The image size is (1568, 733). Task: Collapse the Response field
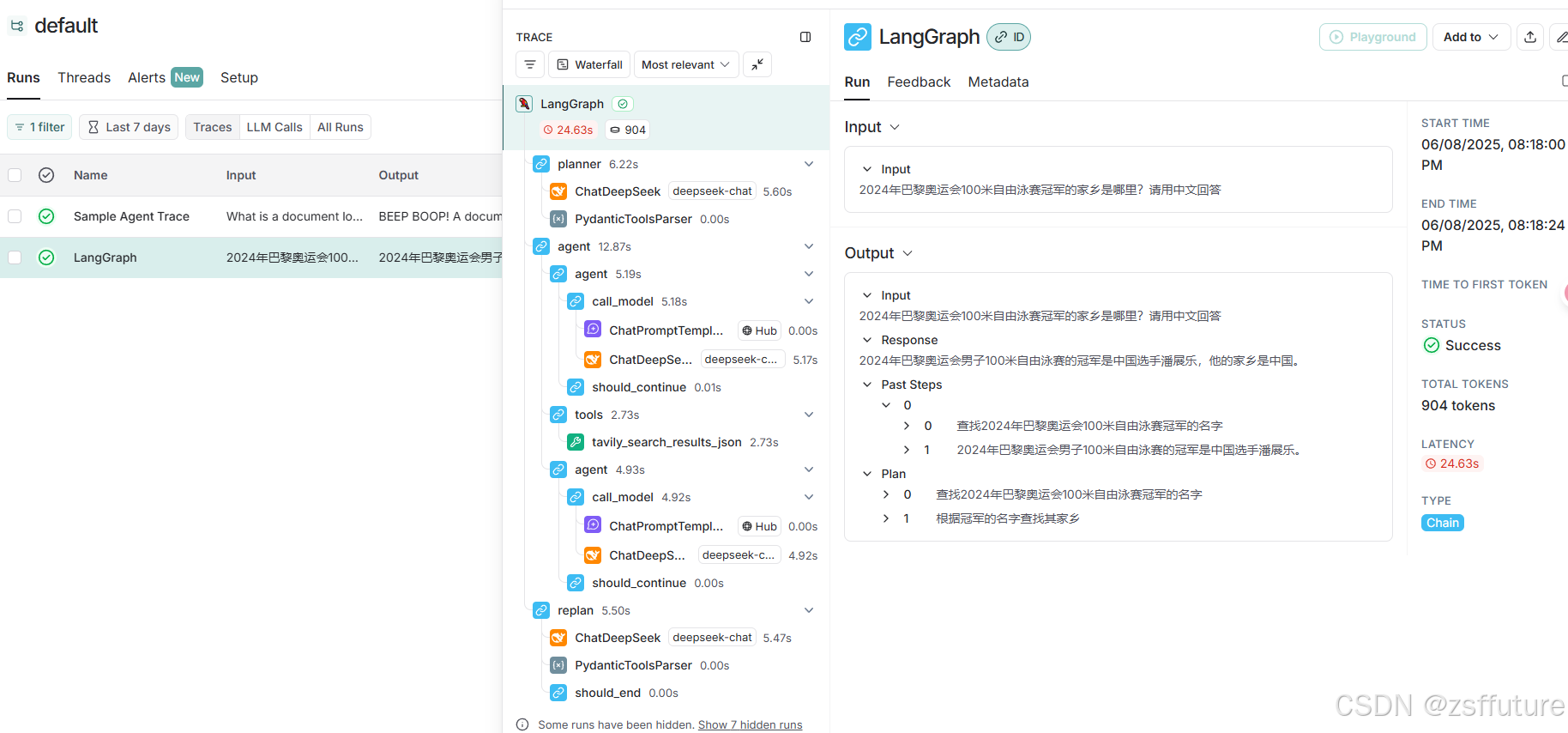click(x=867, y=340)
